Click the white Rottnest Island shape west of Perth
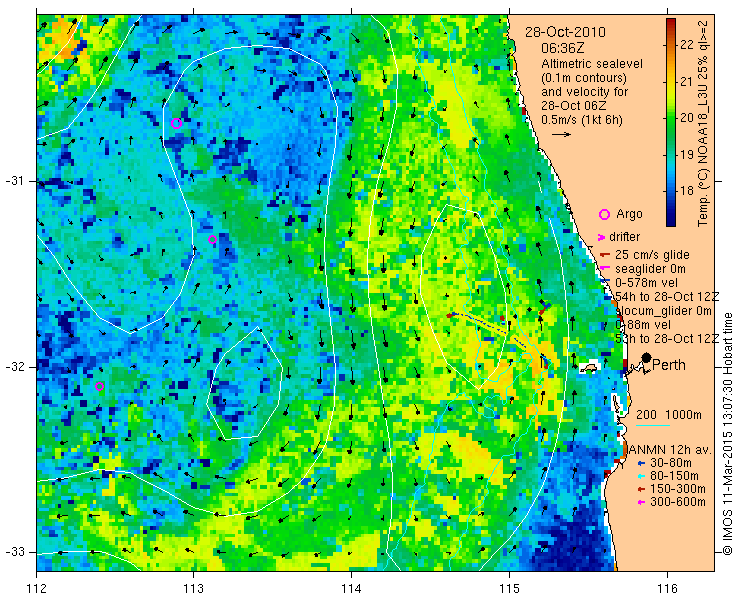740x600 pixels. tap(589, 367)
